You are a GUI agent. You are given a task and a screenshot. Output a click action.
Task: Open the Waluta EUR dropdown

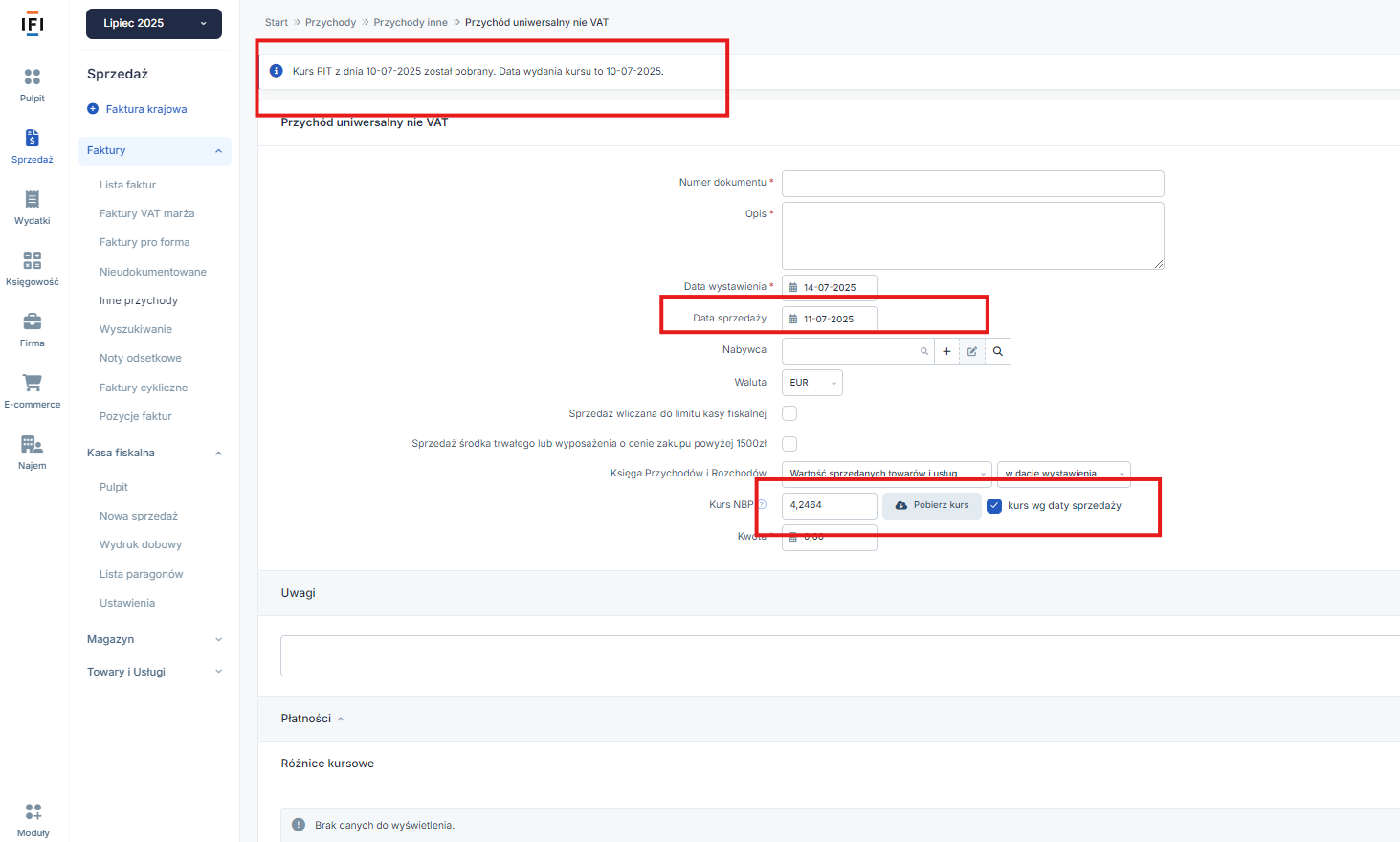tap(812, 383)
